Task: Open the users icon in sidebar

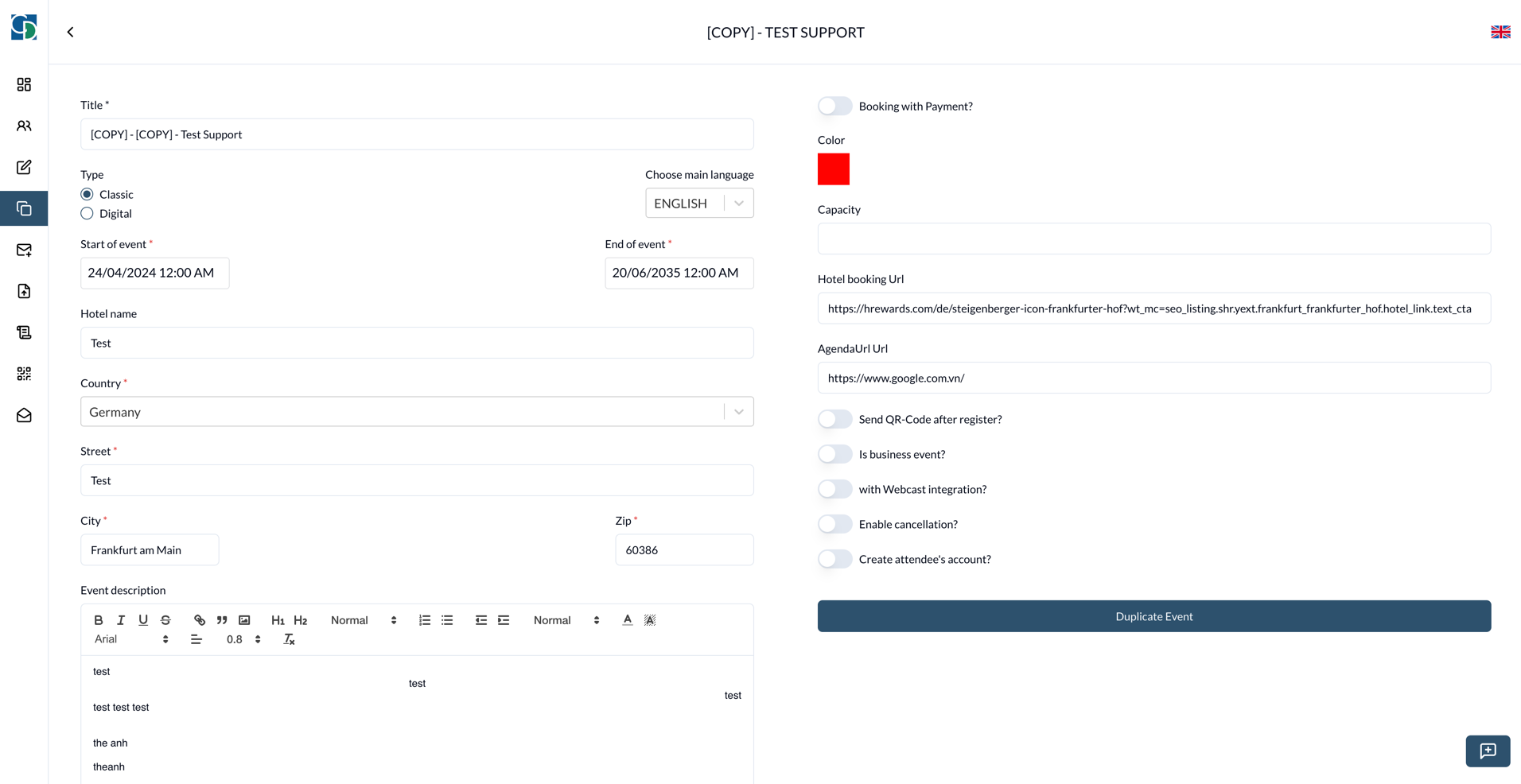Action: click(24, 126)
